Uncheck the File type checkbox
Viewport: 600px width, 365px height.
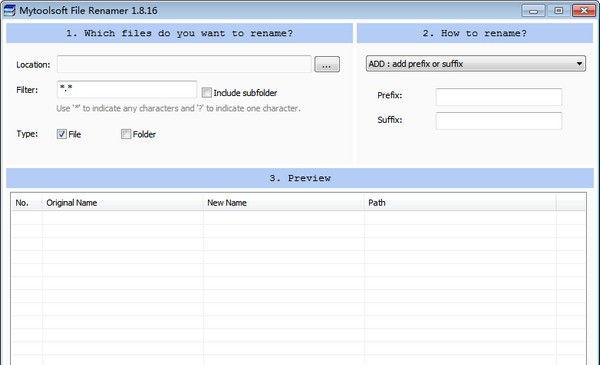coord(62,134)
